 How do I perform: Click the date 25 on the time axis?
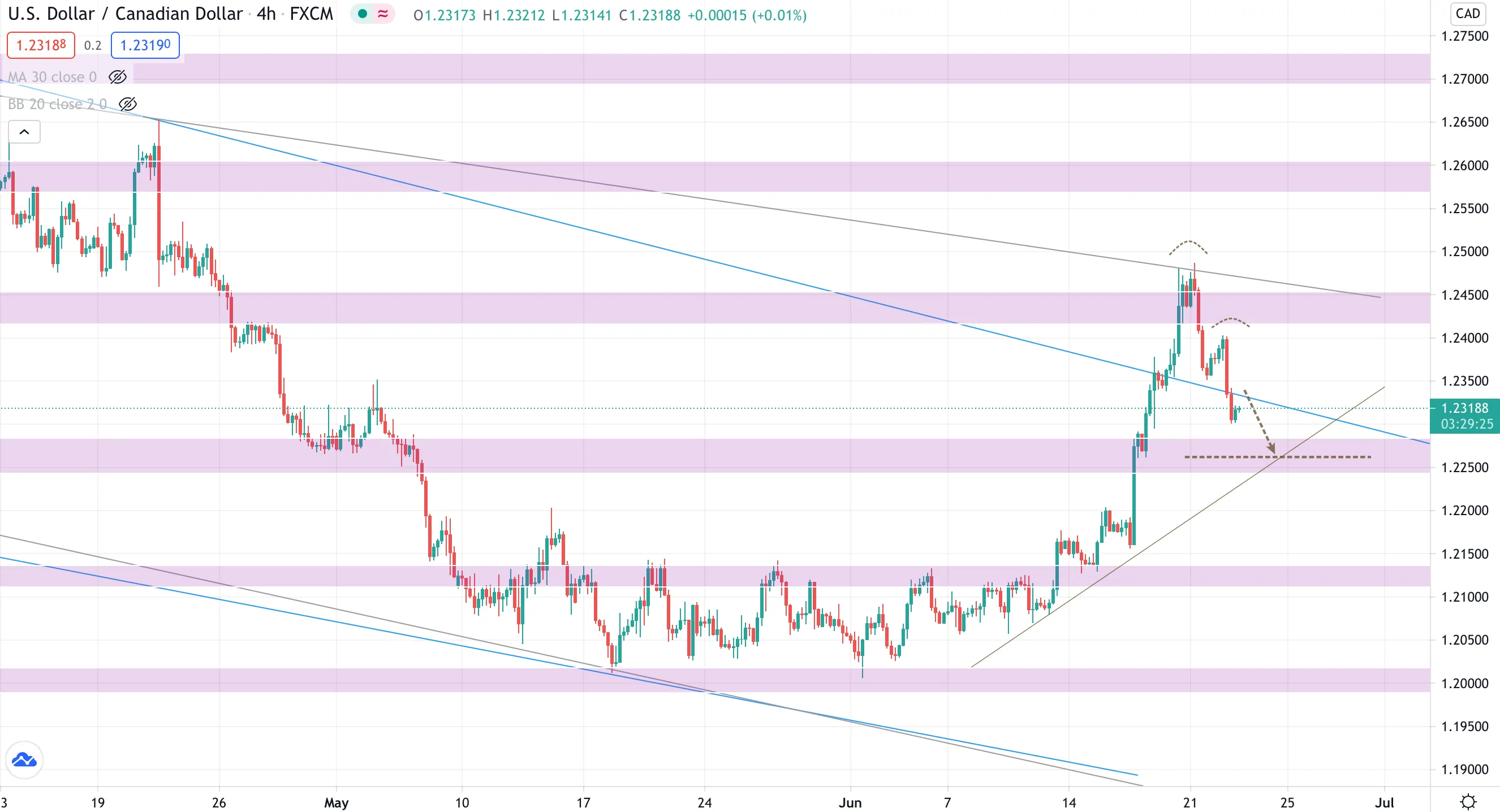point(1287,803)
